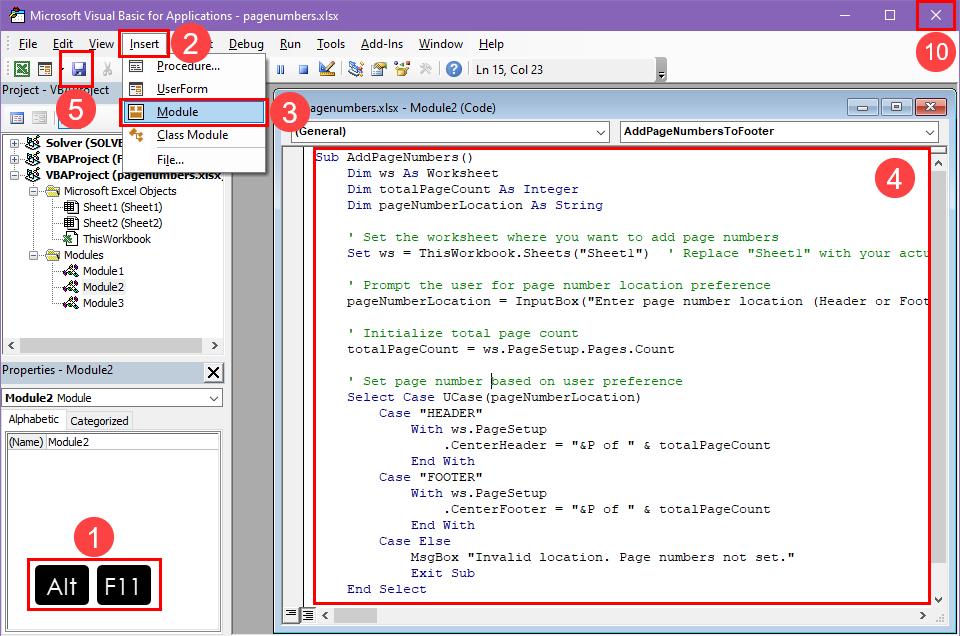Image resolution: width=960 pixels, height=636 pixels.
Task: Open the Properties Window toolbar icon
Action: pos(379,69)
